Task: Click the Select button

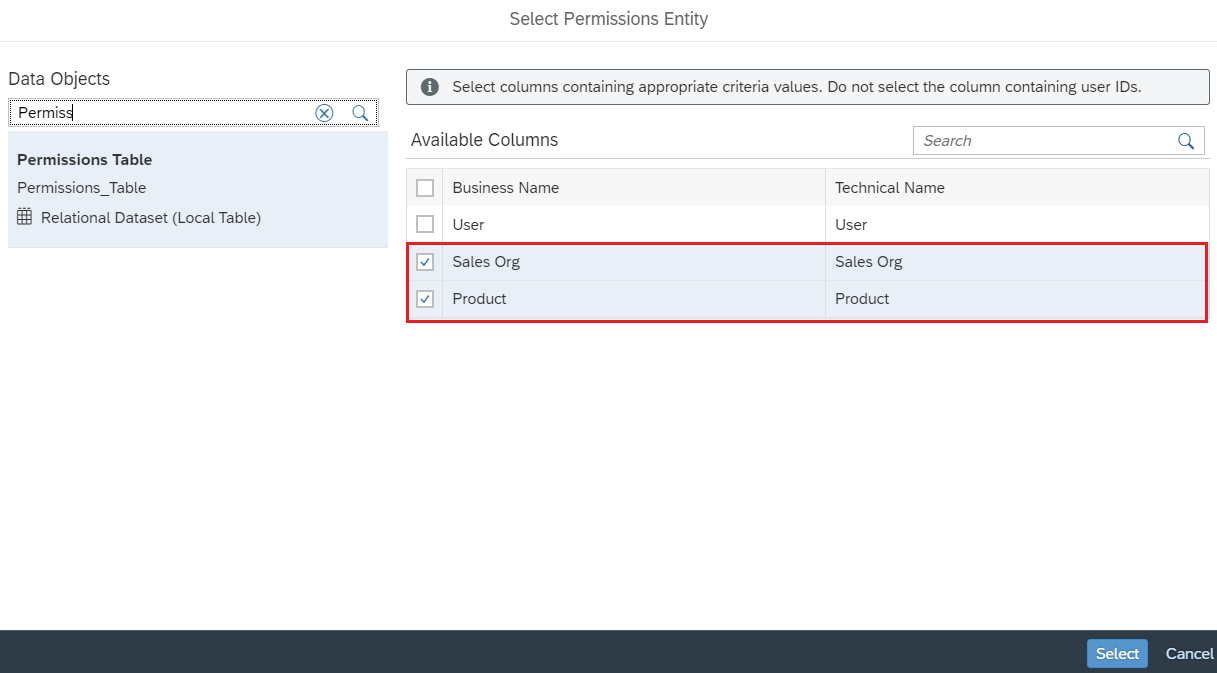Action: [1117, 654]
